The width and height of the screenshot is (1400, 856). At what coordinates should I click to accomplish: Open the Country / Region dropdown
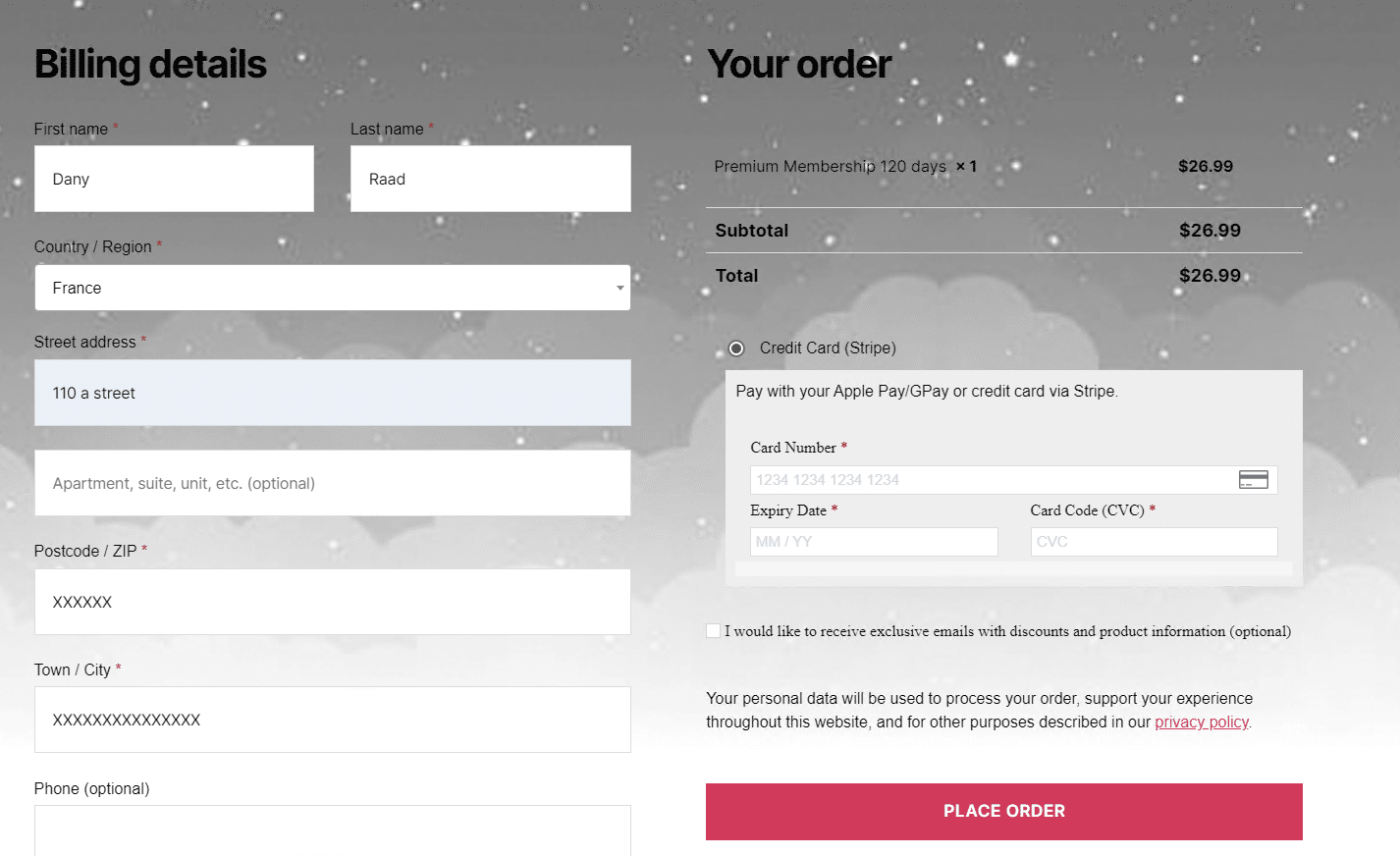332,288
